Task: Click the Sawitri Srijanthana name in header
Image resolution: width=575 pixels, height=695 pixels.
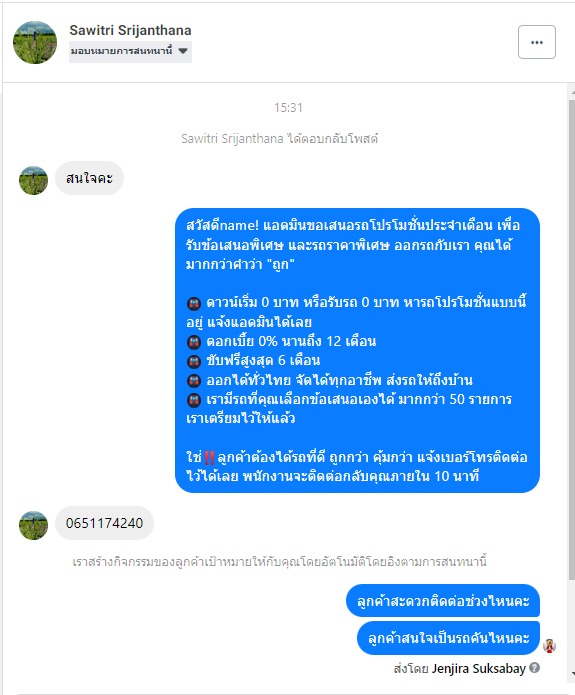Action: pos(130,30)
